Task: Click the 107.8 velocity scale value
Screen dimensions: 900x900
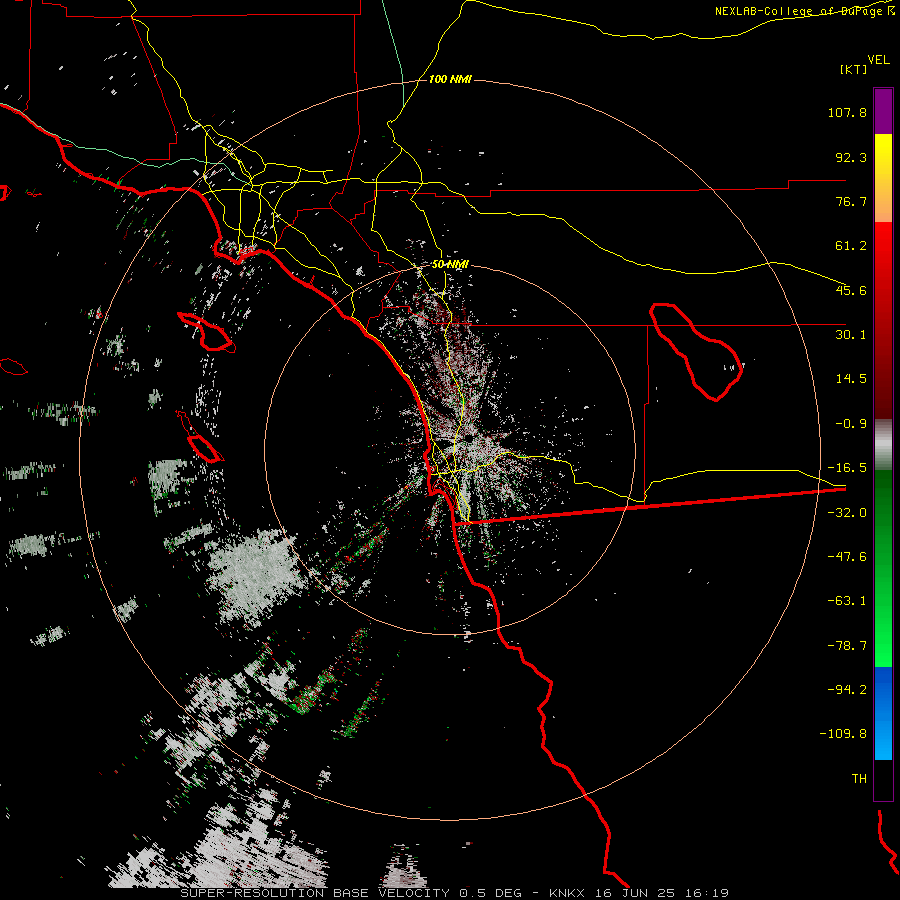Action: coord(847,112)
